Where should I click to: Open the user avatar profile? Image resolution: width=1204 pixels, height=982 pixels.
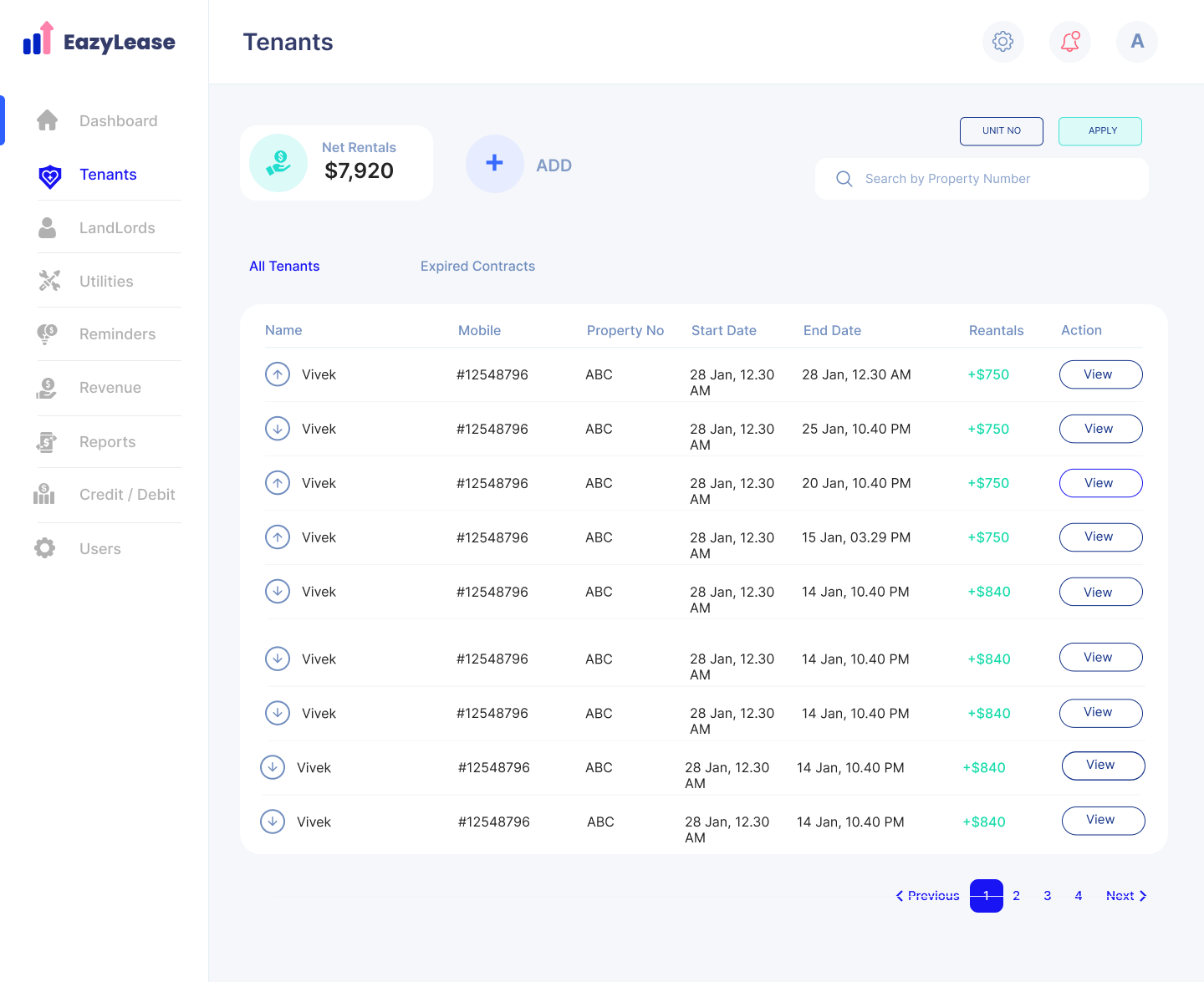pos(1136,42)
